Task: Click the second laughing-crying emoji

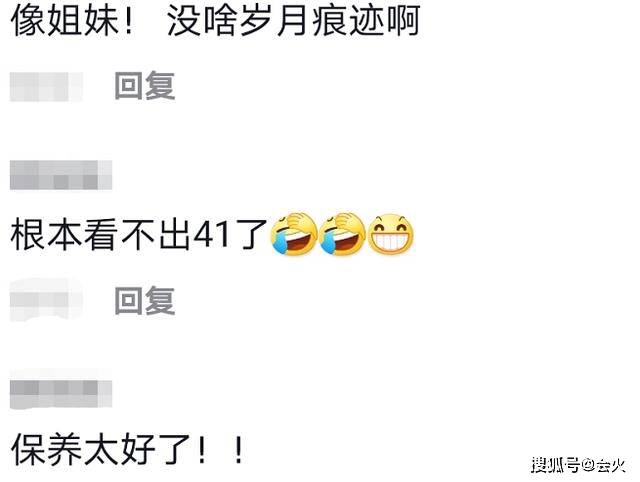Action: (x=342, y=235)
